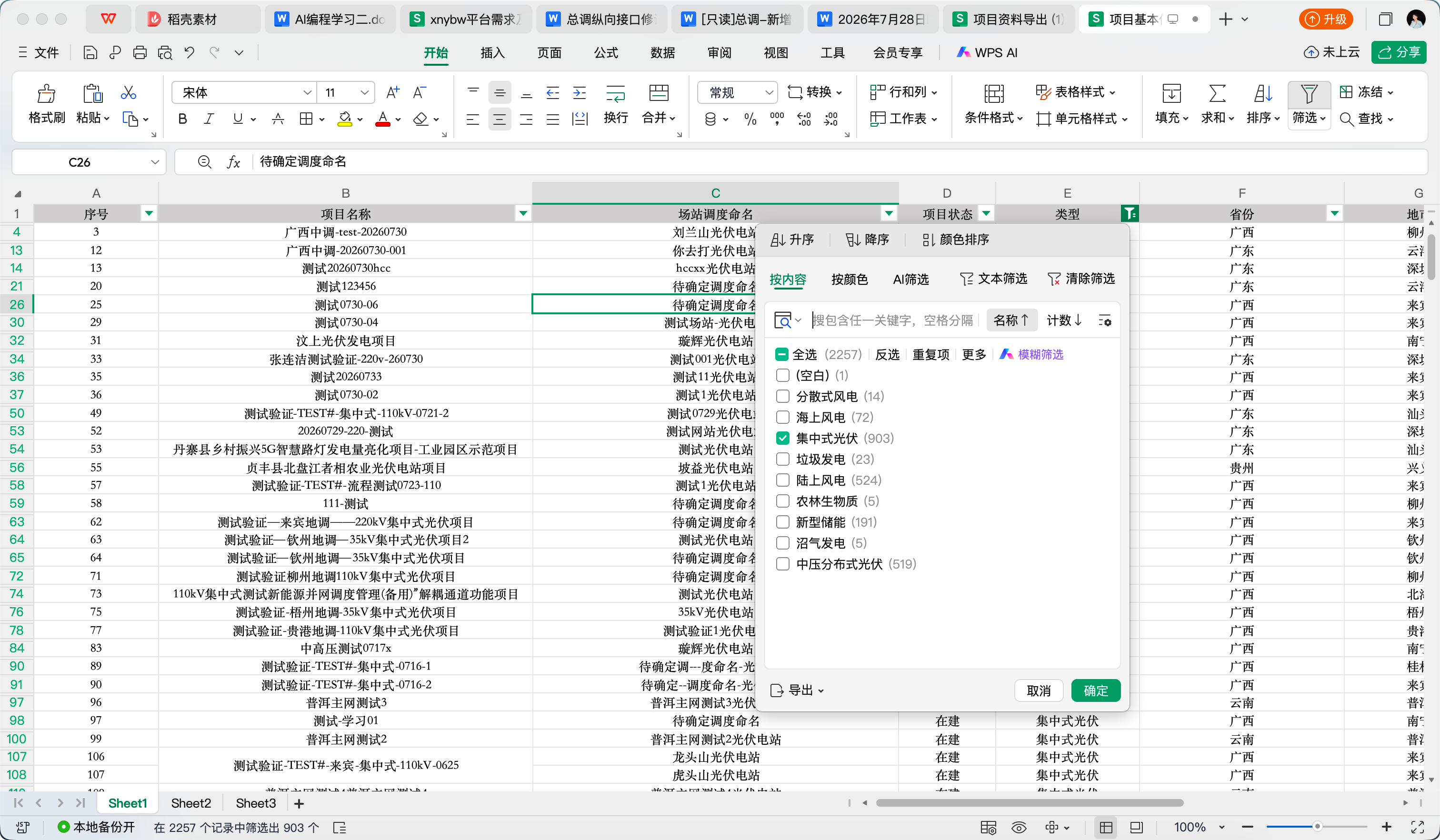Viewport: 1440px width, 840px height.
Task: Open the 插入 ribbon tab
Action: click(492, 52)
